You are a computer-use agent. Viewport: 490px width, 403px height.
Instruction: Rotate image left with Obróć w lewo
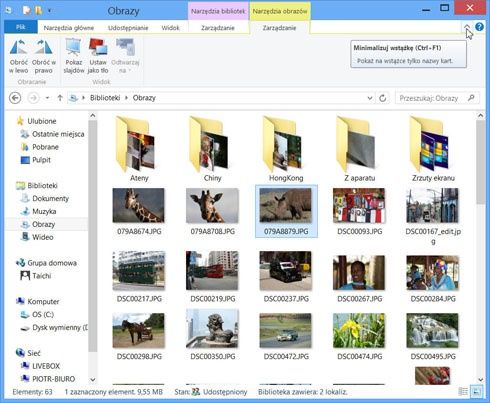[x=19, y=56]
